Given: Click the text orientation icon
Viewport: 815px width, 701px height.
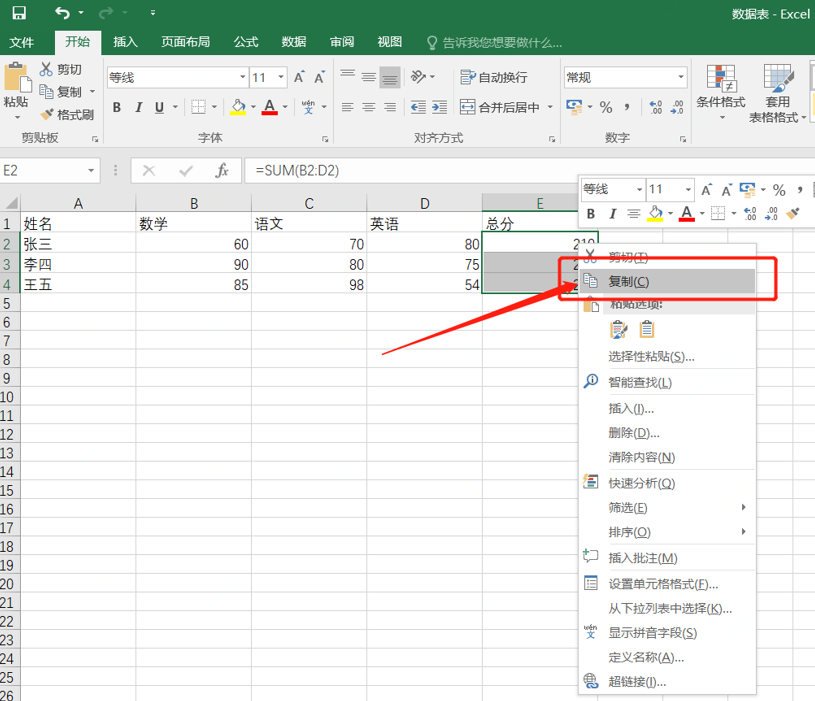Looking at the screenshot, I should 418,77.
